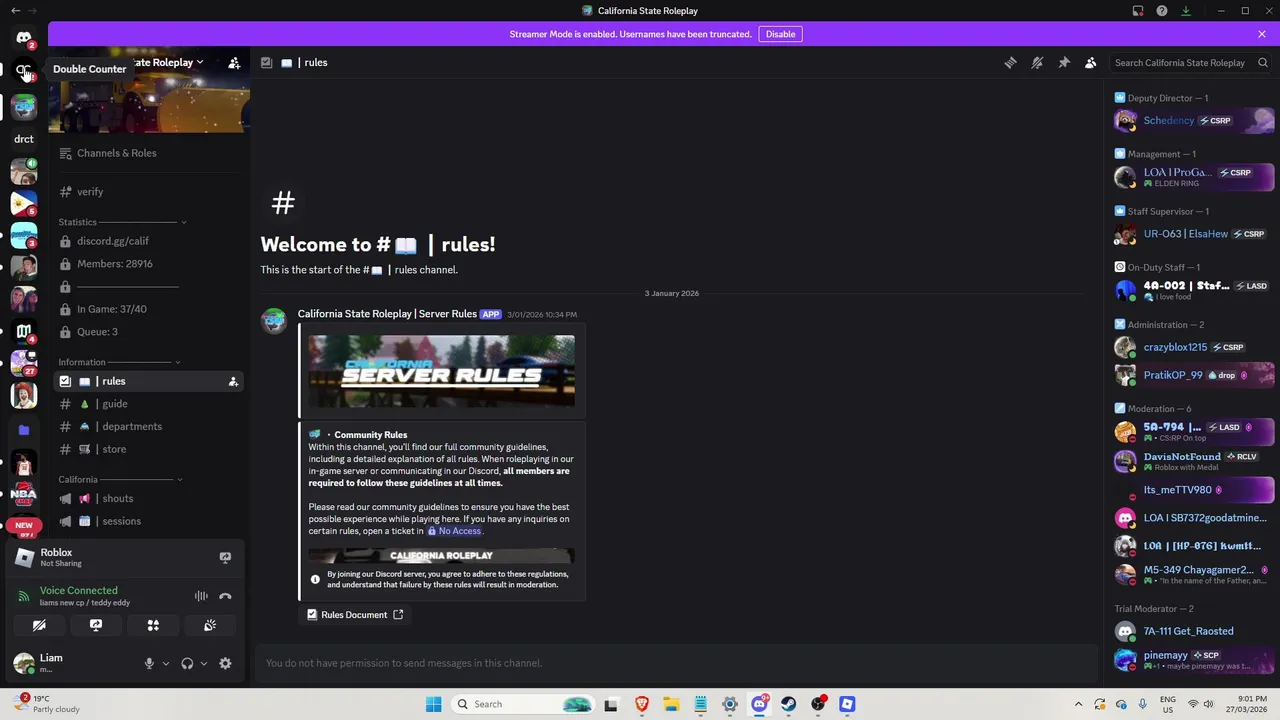Image resolution: width=1280 pixels, height=720 pixels.
Task: Click Queue: 3 stat channel
Action: (x=148, y=332)
